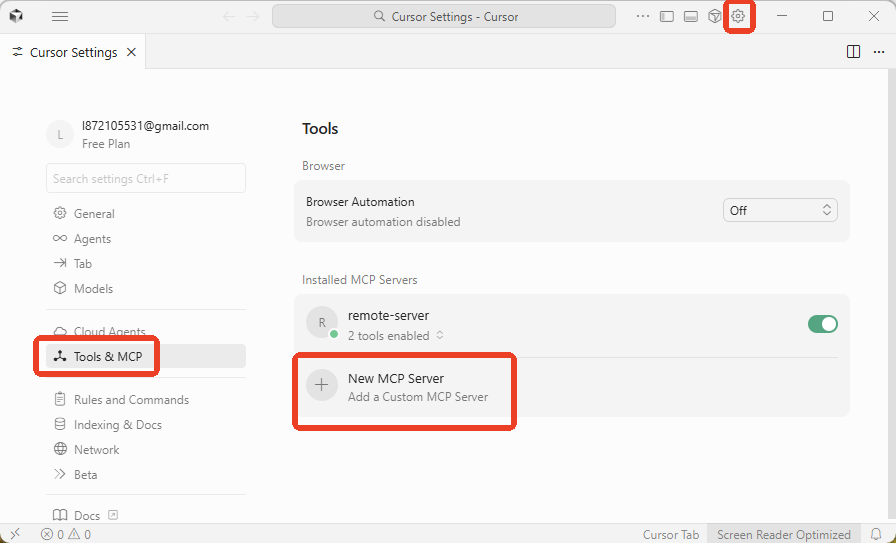
Task: Open the Browser Automation dropdown
Action: pos(780,210)
